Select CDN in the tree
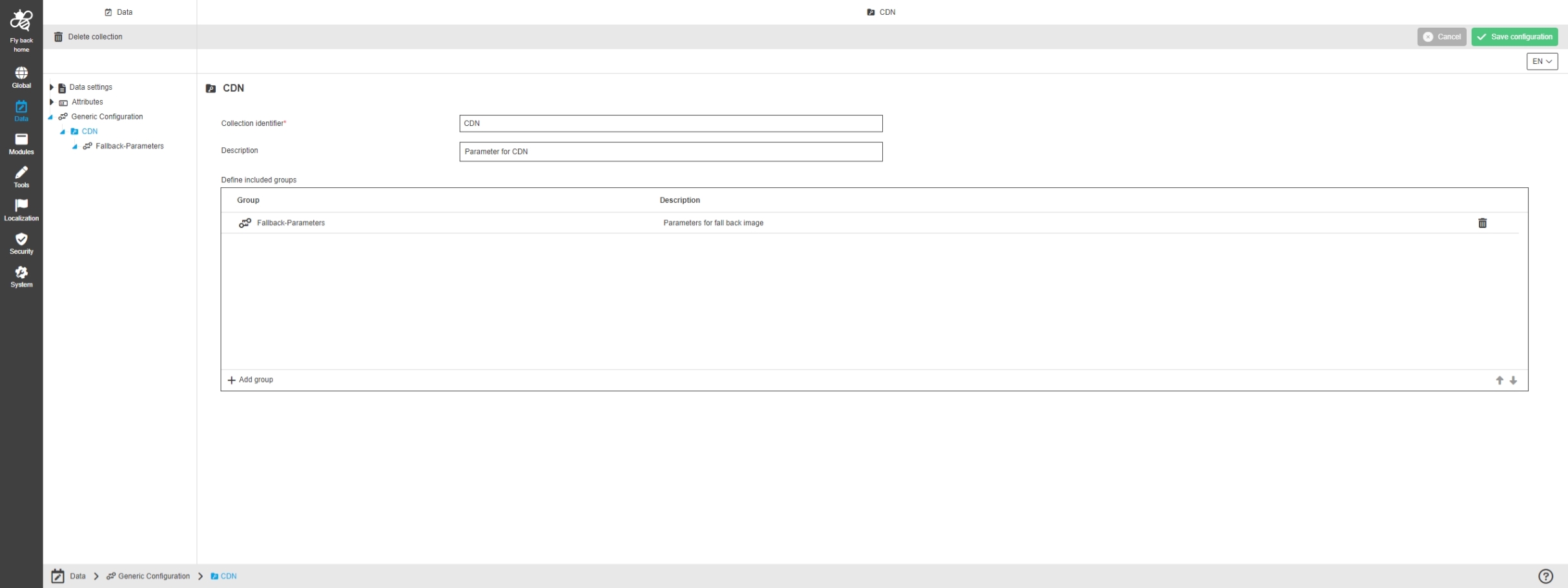 tap(90, 132)
